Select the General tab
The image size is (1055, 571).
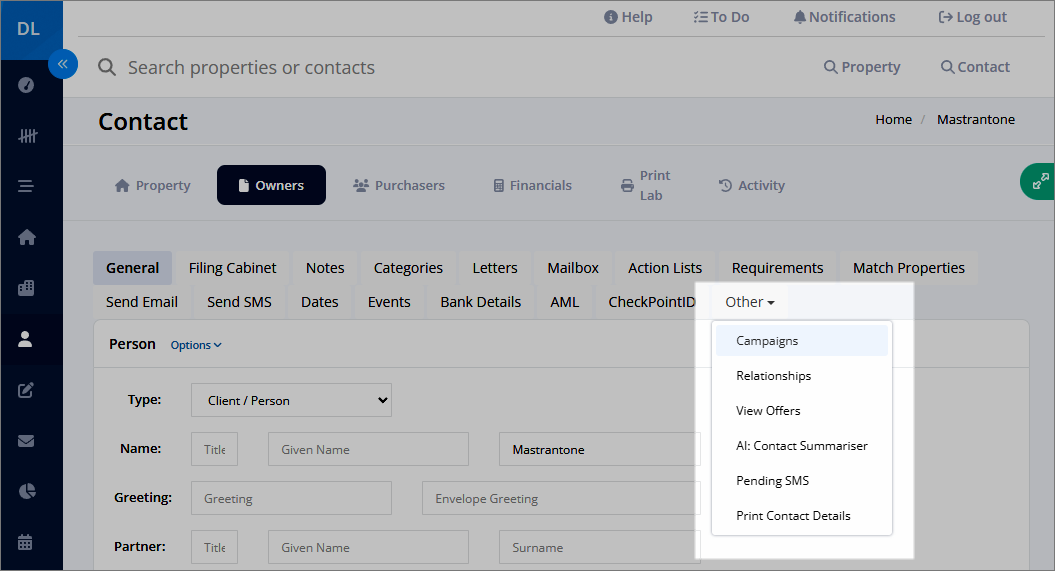click(x=133, y=268)
